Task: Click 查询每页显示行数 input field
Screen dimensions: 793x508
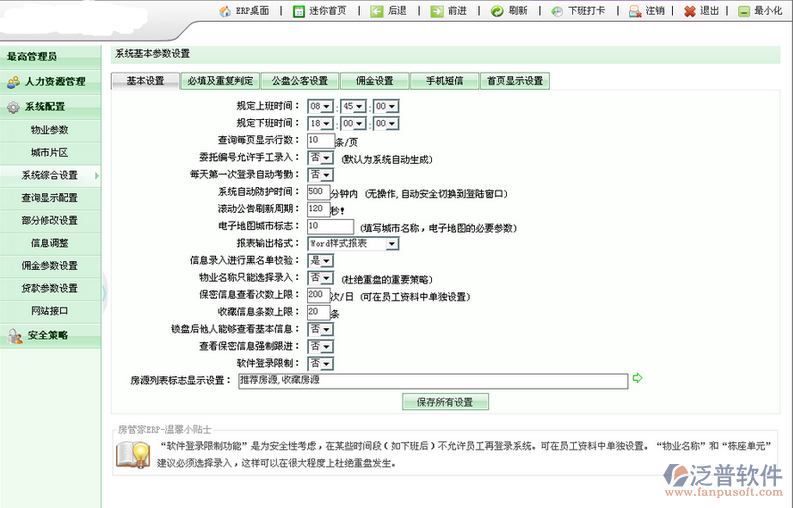Action: pyautogui.click(x=321, y=140)
